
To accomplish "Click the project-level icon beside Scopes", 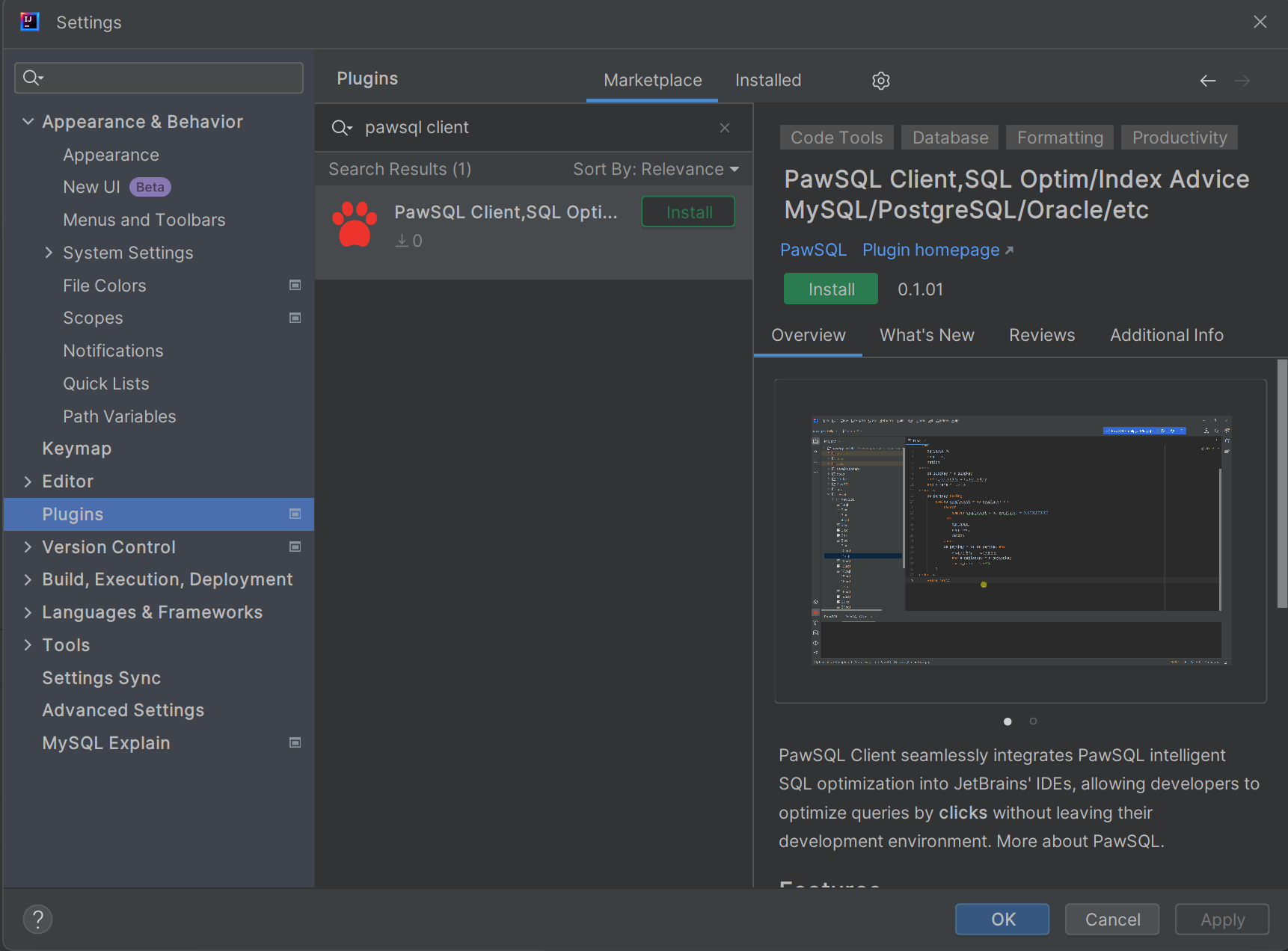I will click(x=295, y=318).
